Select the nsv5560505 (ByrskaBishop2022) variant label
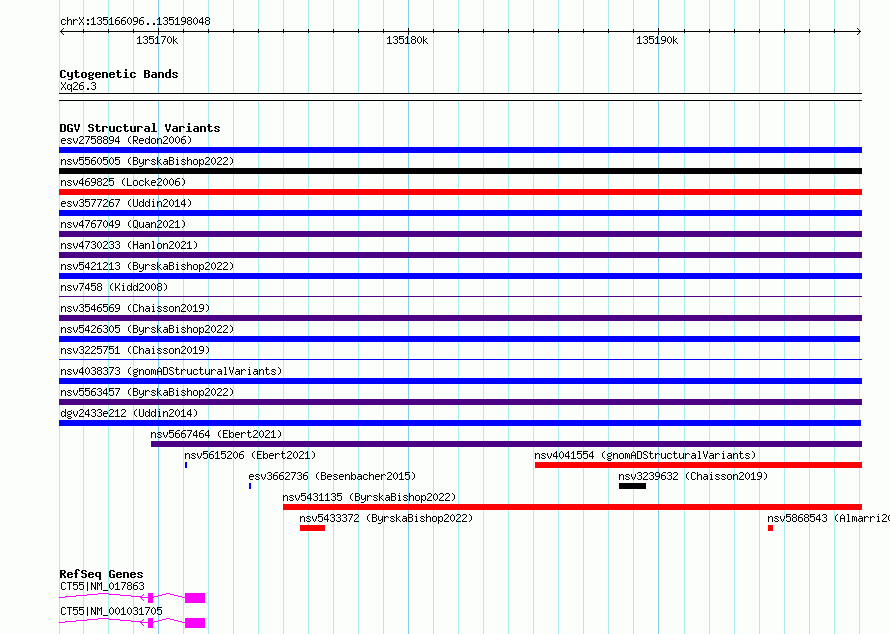Screen dimensions: 890x634 click(x=146, y=161)
